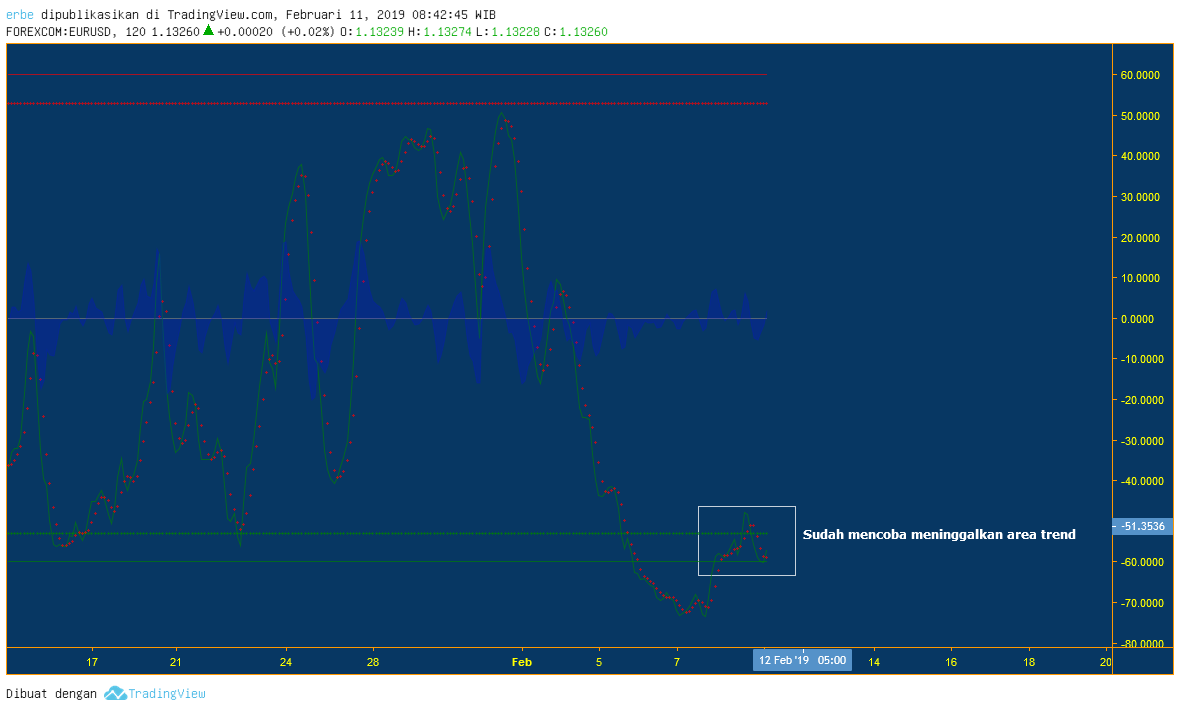Click the -60.0000 price axis label
Image resolution: width=1180 pixels, height=711 pixels.
tap(1140, 563)
